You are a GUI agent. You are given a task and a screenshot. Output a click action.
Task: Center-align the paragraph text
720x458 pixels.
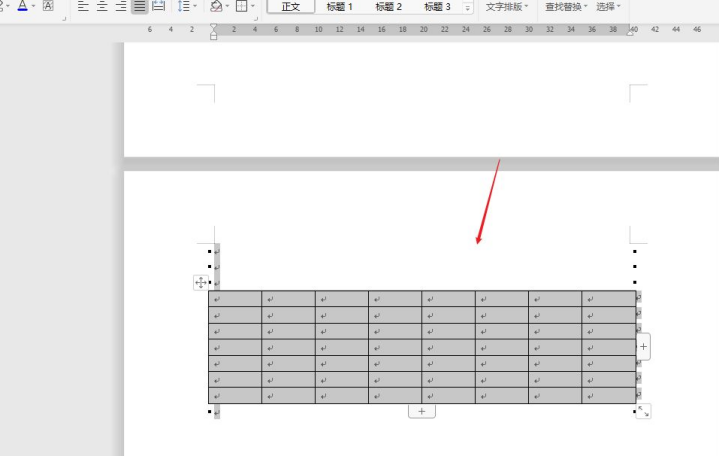(x=102, y=6)
